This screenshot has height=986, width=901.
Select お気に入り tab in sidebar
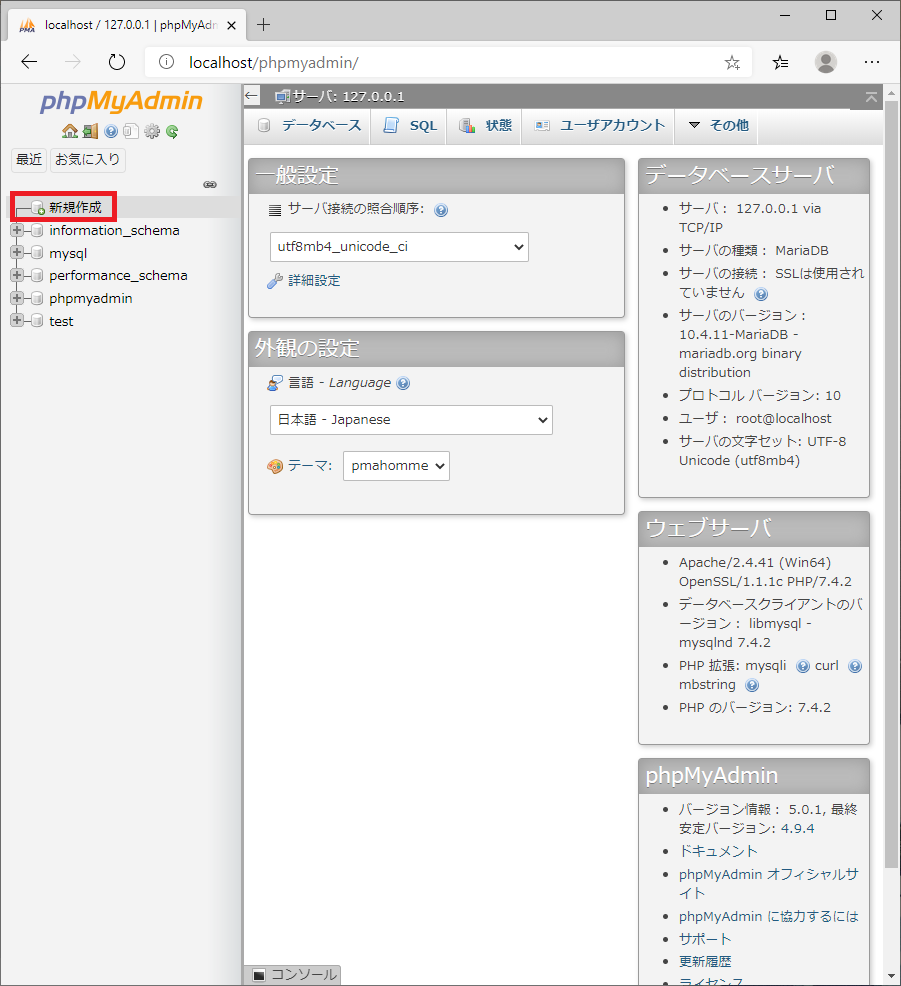[x=87, y=160]
